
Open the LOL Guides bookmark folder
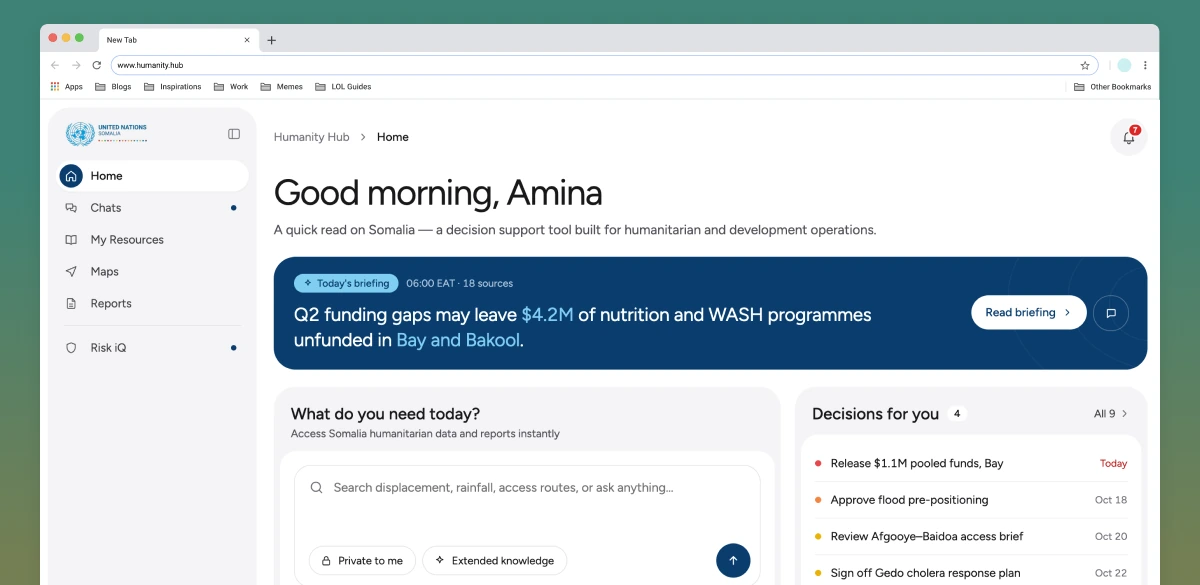342,87
